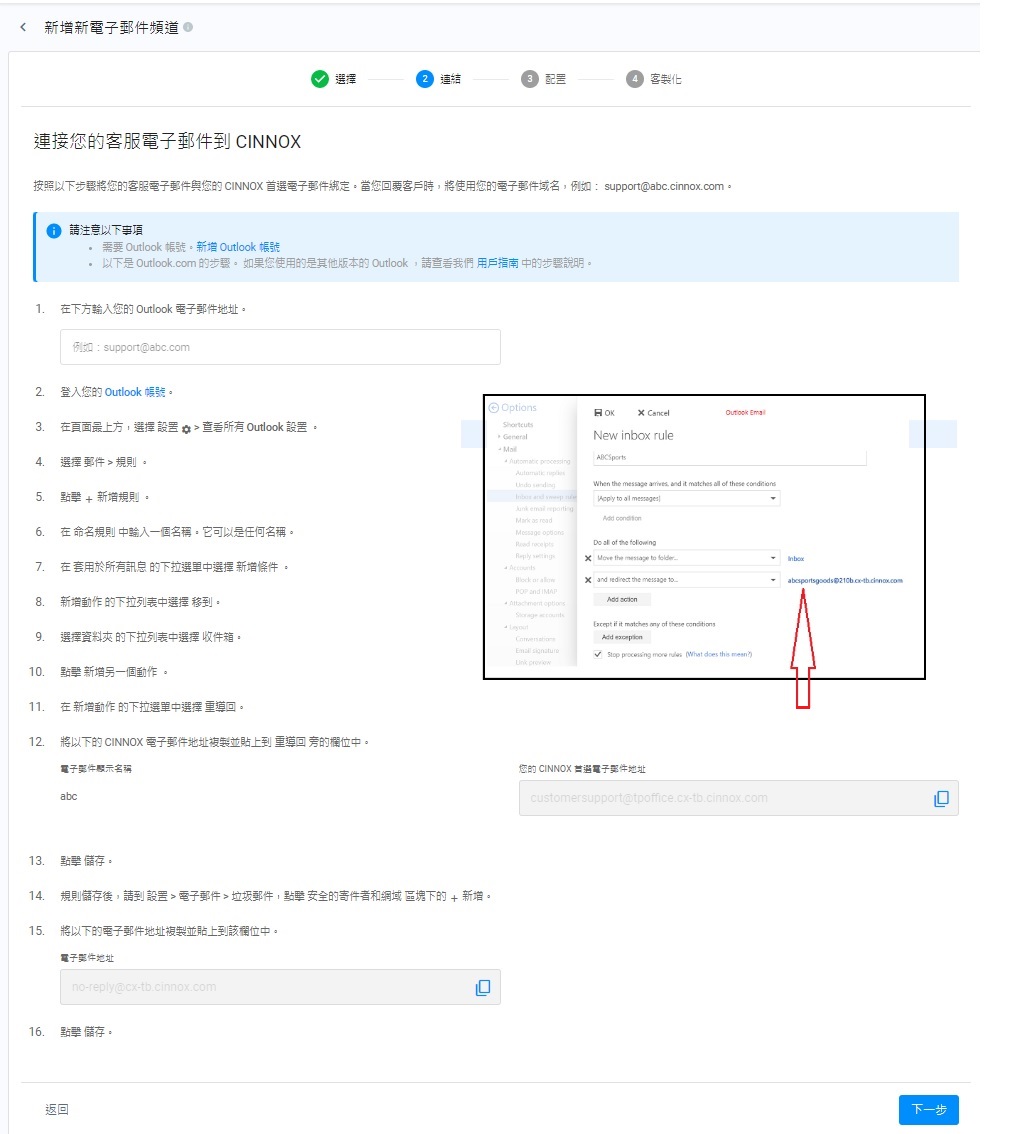1010x1134 pixels.
Task: Click the display name value abc
Action: click(x=69, y=796)
